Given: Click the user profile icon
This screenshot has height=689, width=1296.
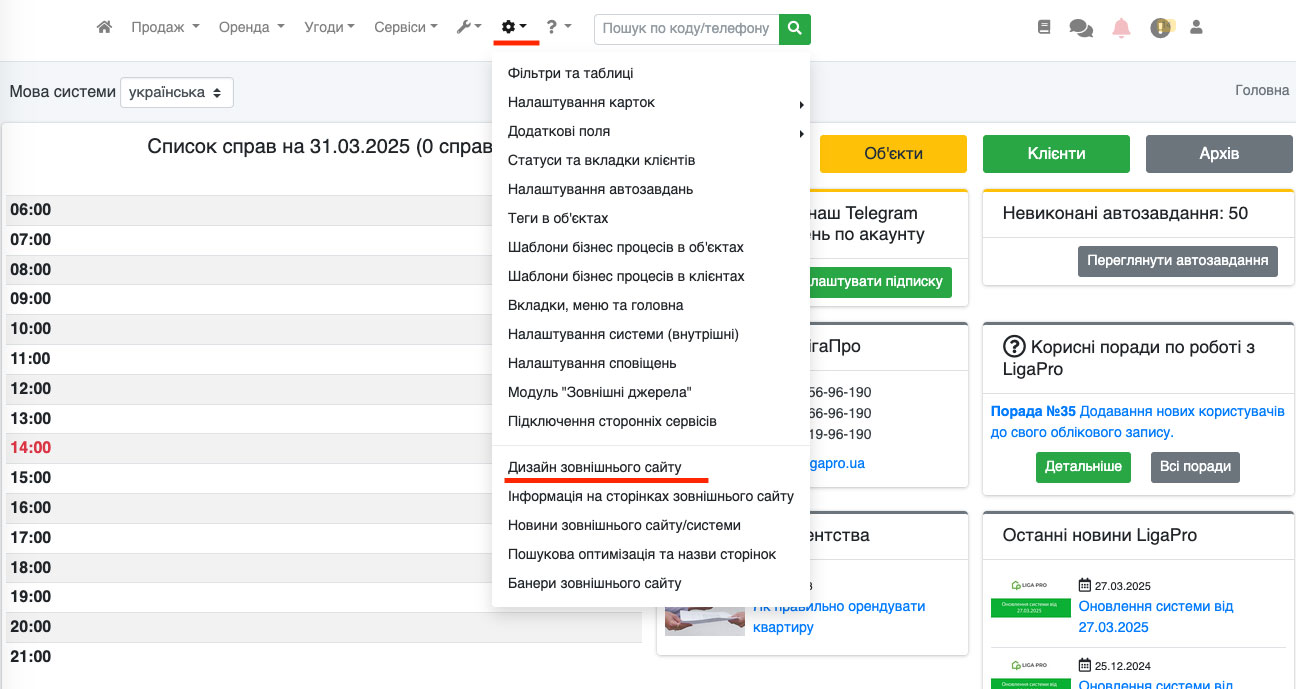Looking at the screenshot, I should click(x=1196, y=28).
